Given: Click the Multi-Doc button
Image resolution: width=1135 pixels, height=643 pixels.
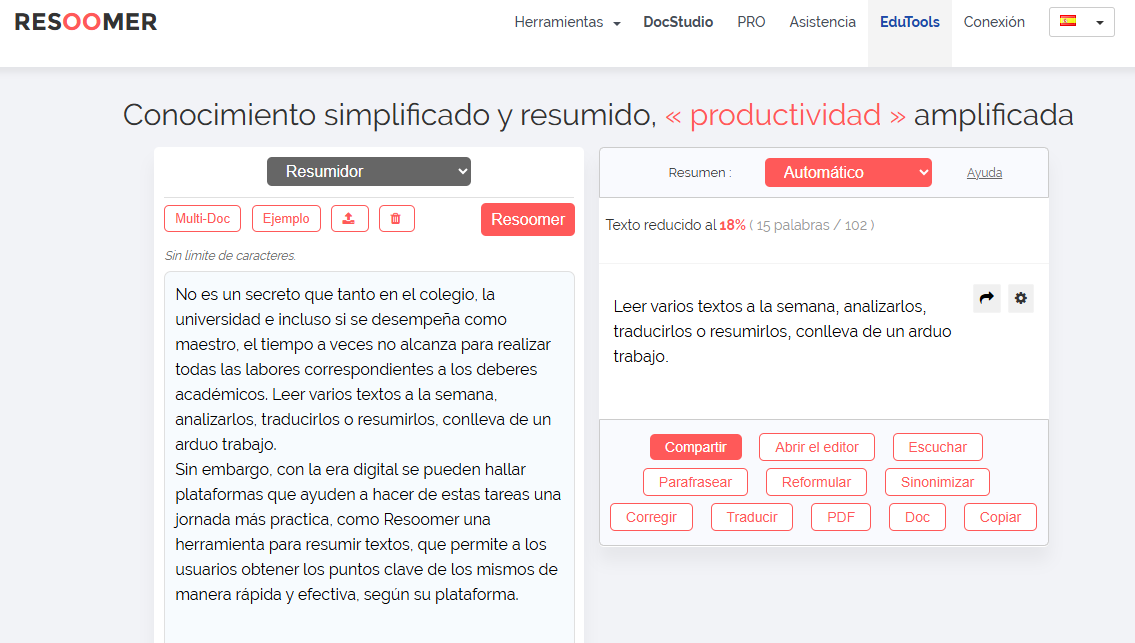Looking at the screenshot, I should [x=203, y=219].
